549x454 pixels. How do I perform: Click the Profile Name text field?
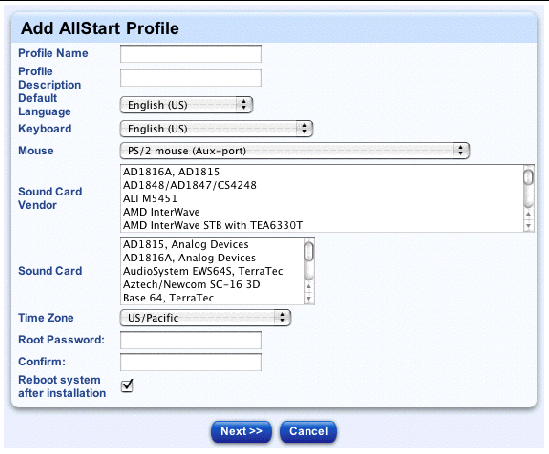click(x=191, y=54)
